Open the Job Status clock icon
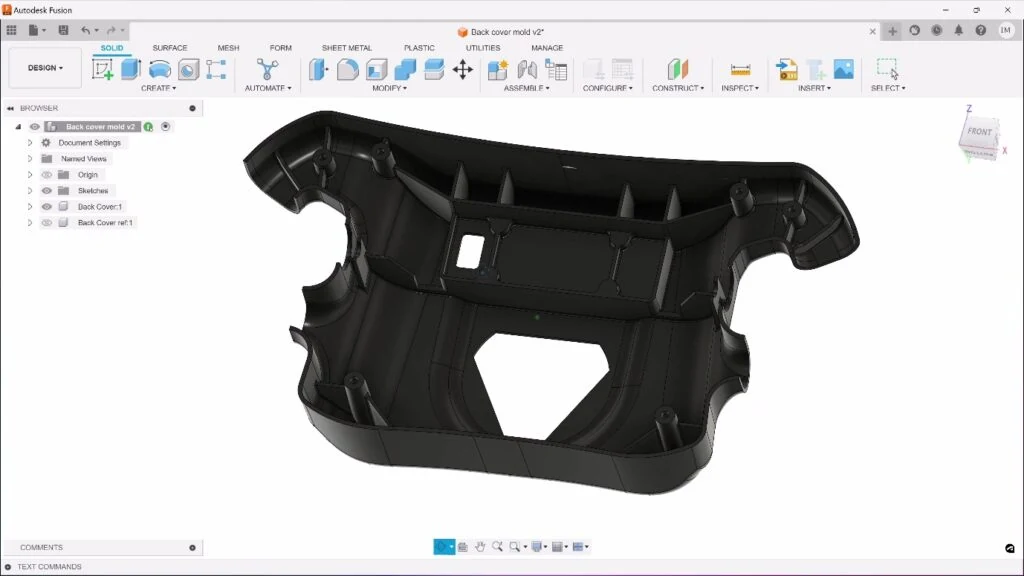The height and width of the screenshot is (576, 1024). 936,31
